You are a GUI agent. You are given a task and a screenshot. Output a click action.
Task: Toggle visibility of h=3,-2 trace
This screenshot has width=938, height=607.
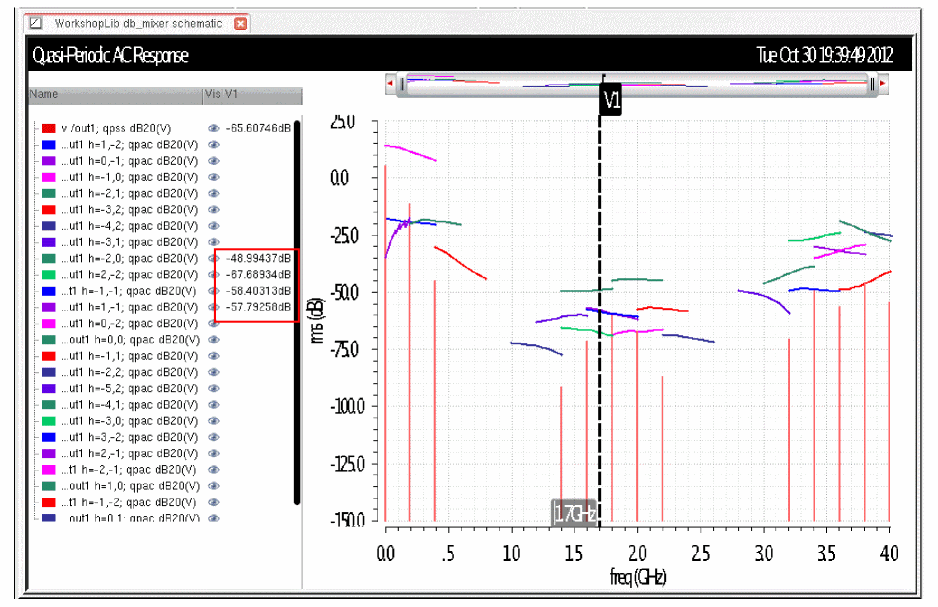click(214, 437)
